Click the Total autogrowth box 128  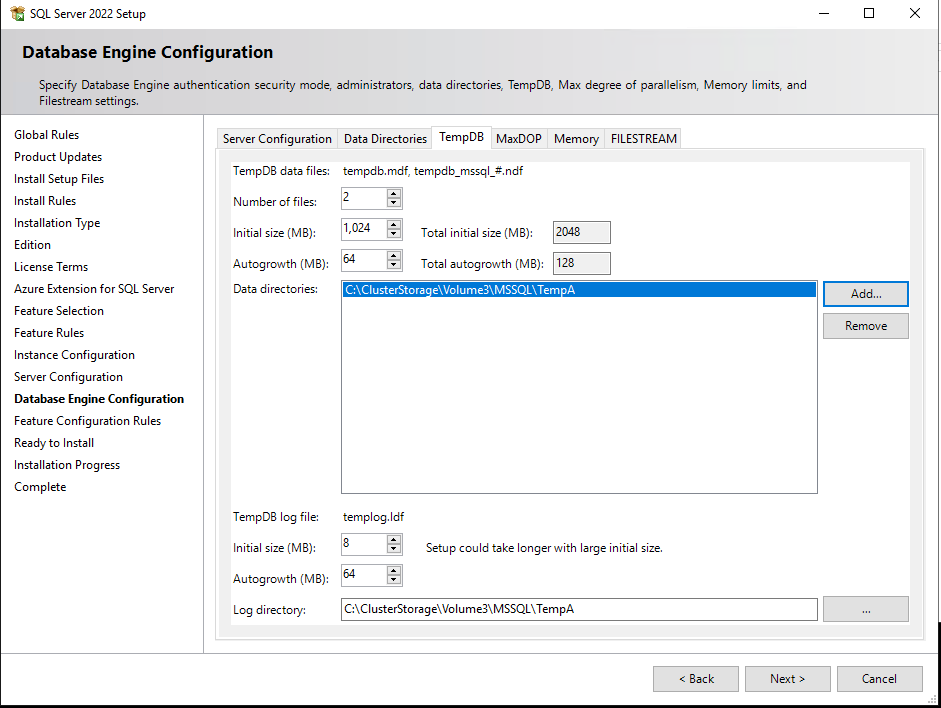(x=582, y=263)
